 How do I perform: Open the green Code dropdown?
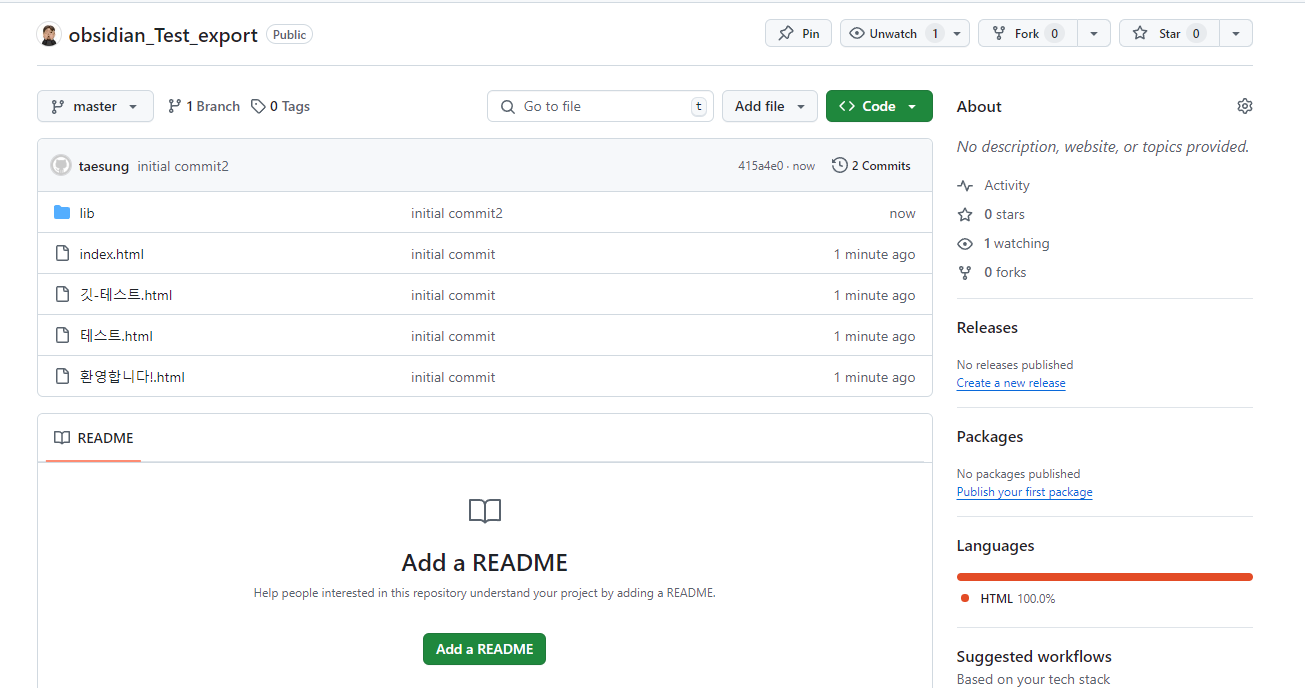pyautogui.click(x=879, y=106)
